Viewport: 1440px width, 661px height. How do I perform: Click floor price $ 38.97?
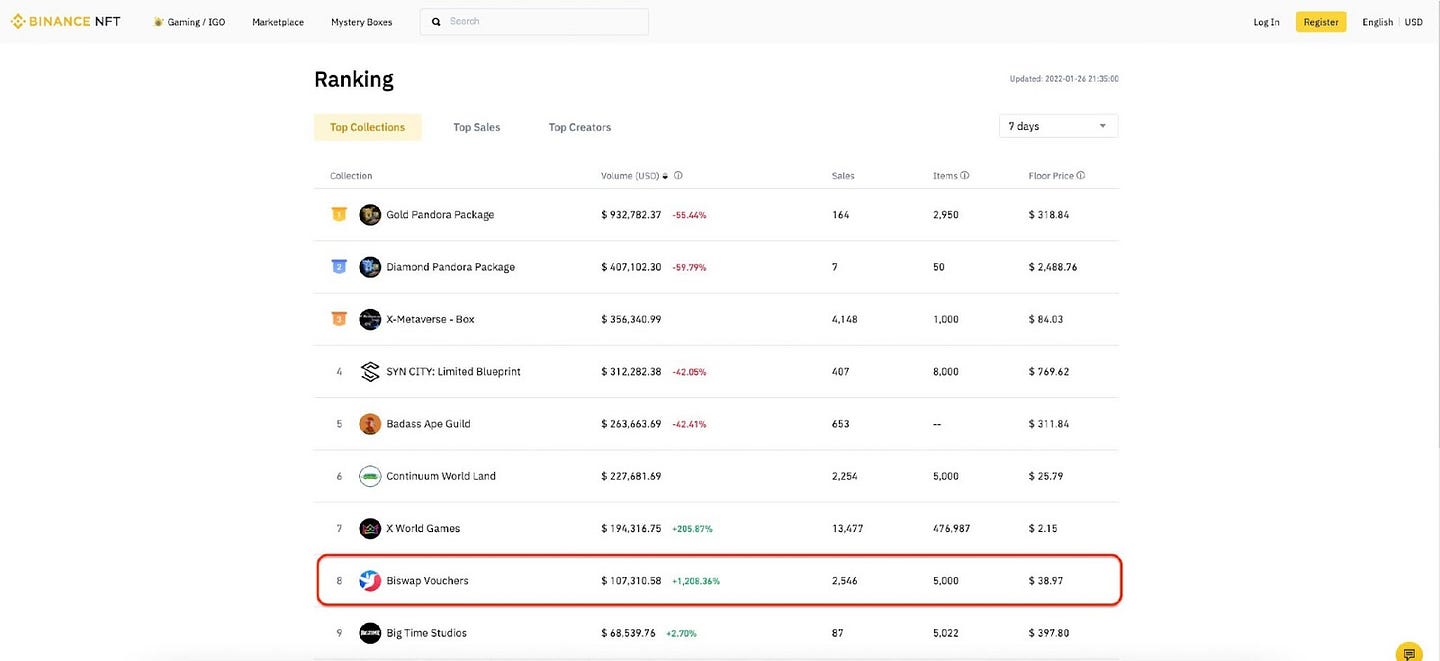(1046, 581)
